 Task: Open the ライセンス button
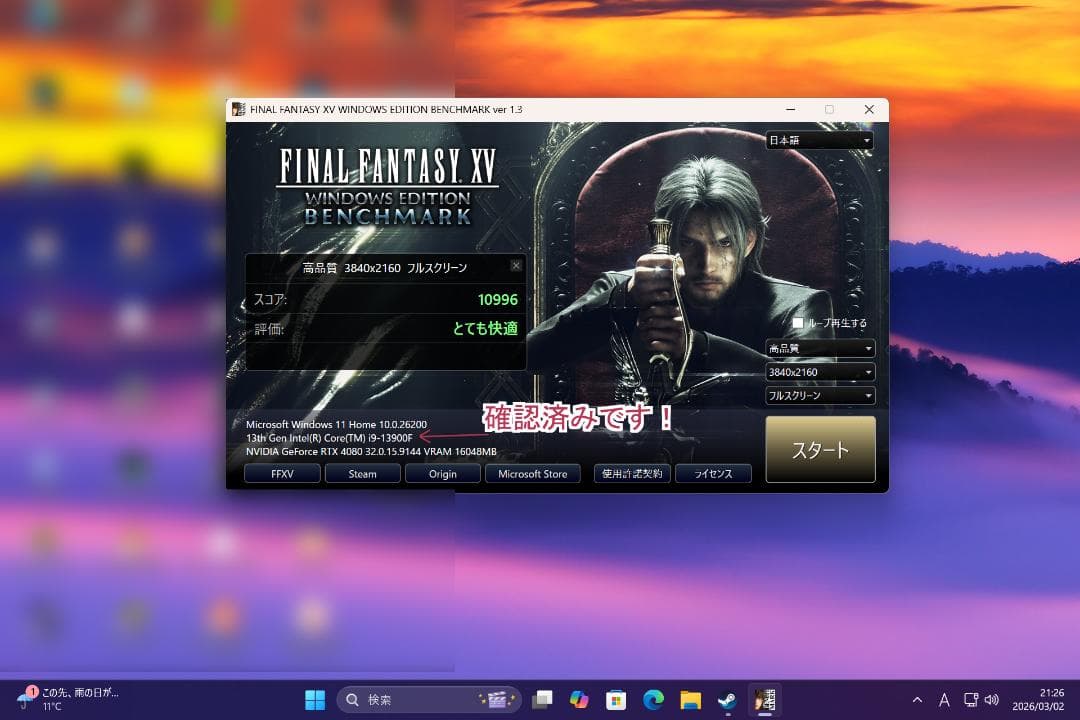(713, 474)
